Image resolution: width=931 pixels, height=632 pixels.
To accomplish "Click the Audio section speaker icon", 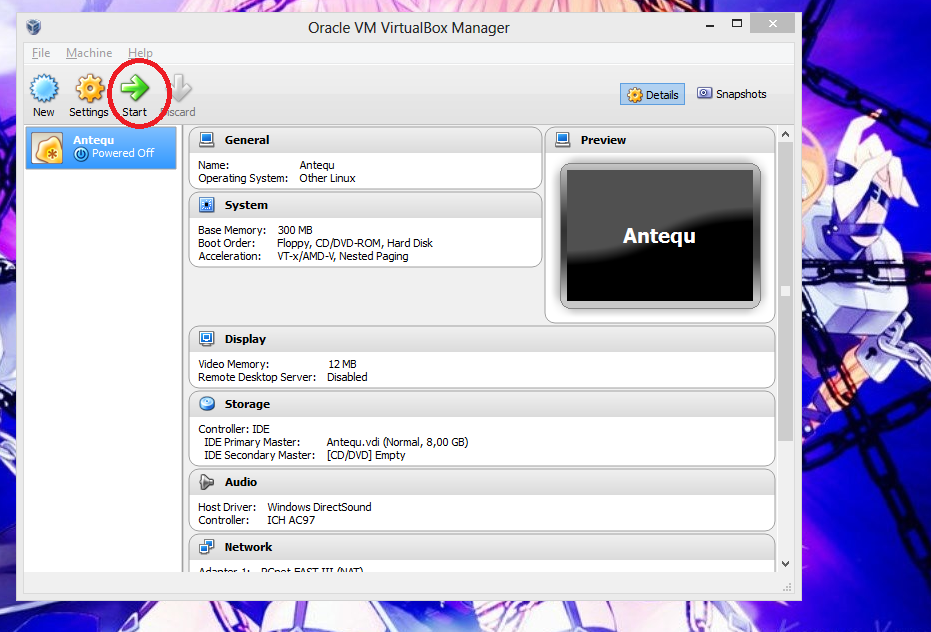I will point(207,482).
